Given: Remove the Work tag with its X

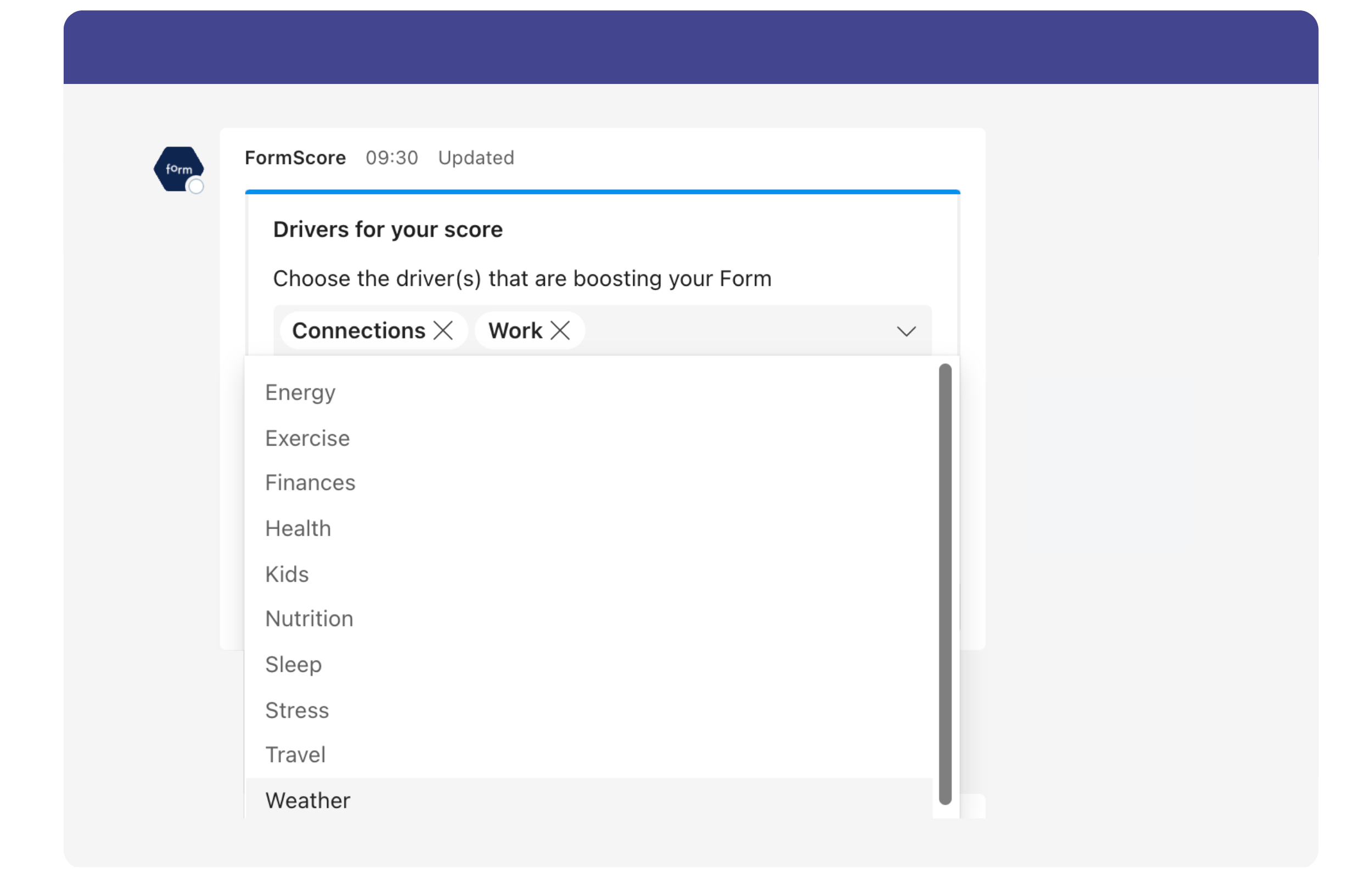Looking at the screenshot, I should pyautogui.click(x=560, y=330).
